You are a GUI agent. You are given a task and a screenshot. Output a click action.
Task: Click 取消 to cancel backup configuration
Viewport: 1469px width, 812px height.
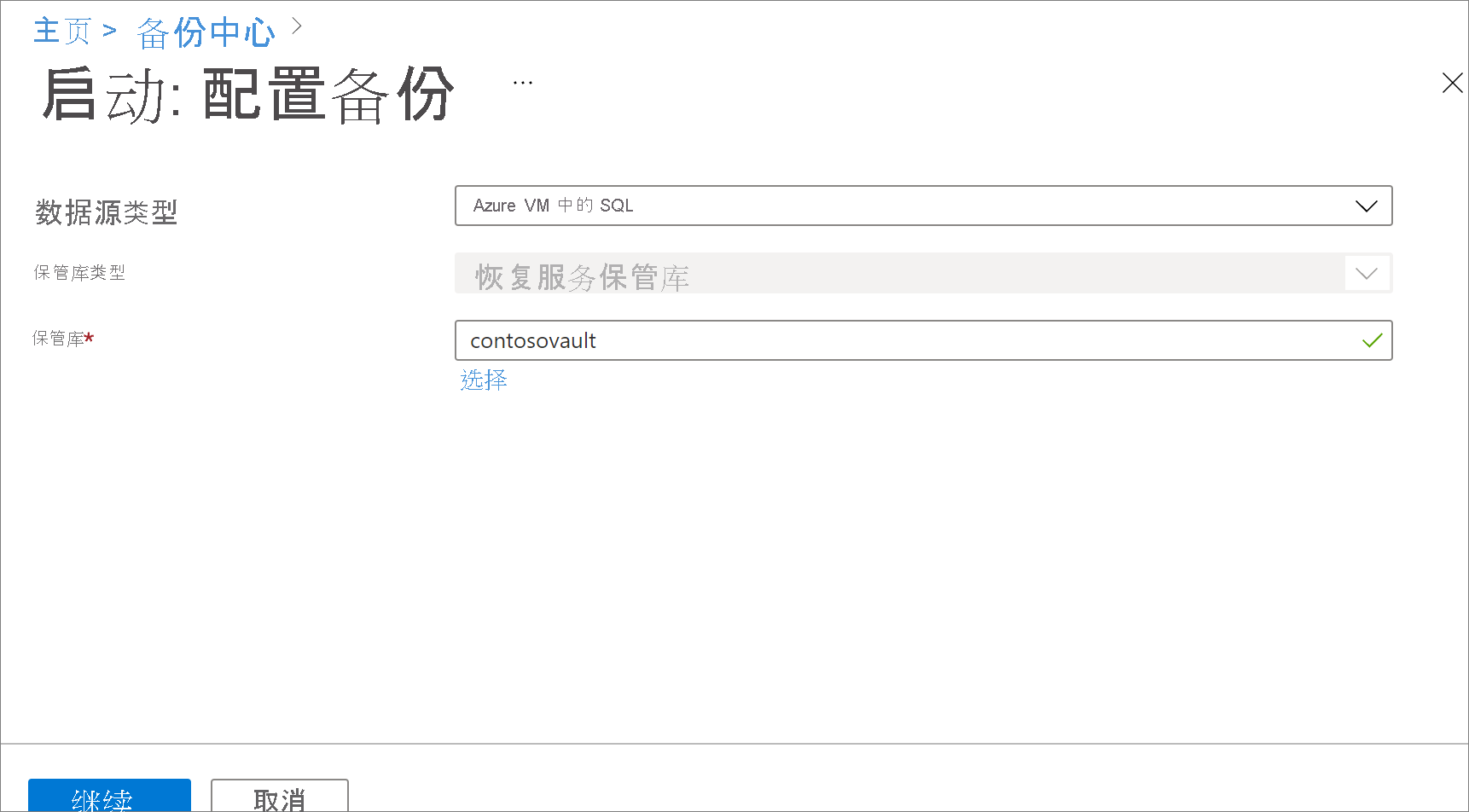[279, 800]
